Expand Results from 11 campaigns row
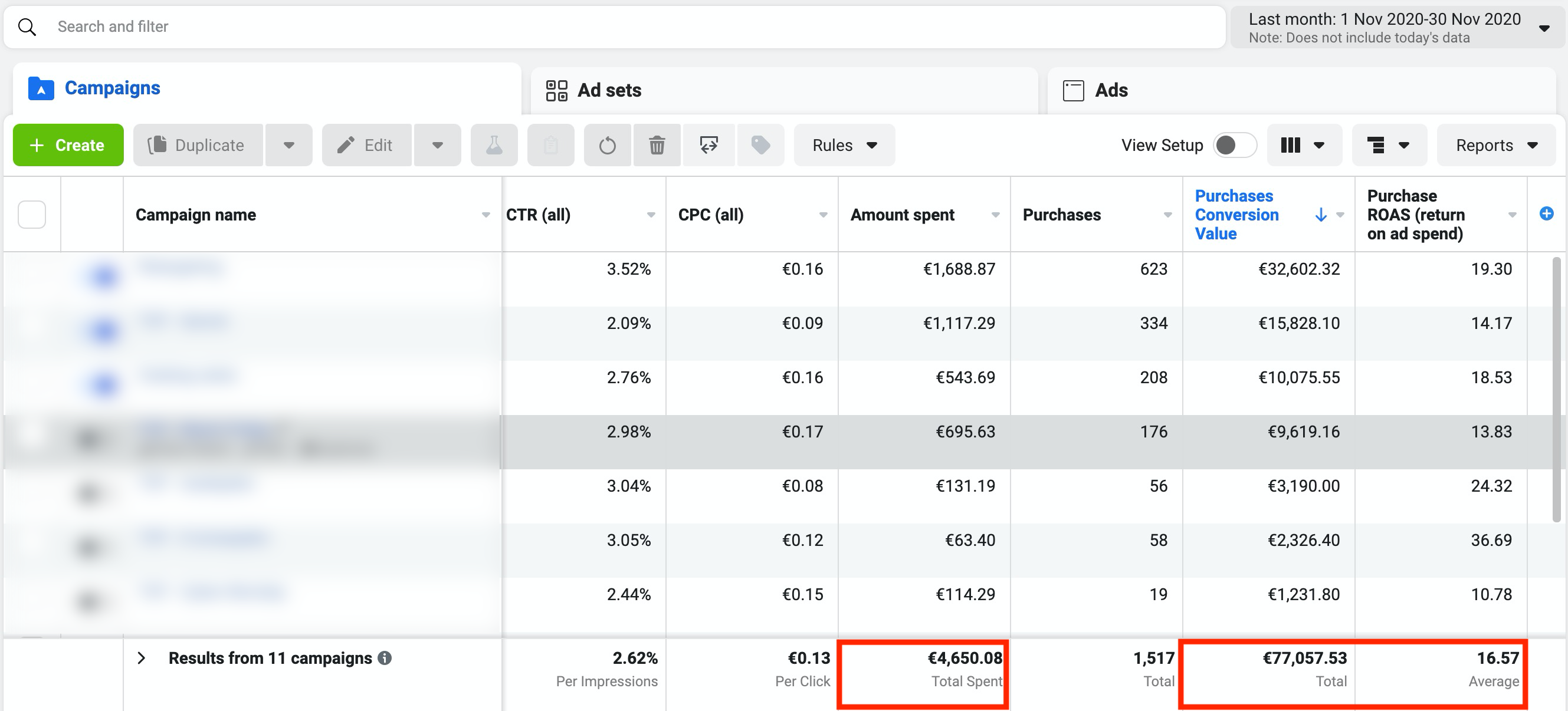1568x711 pixels. [x=141, y=658]
